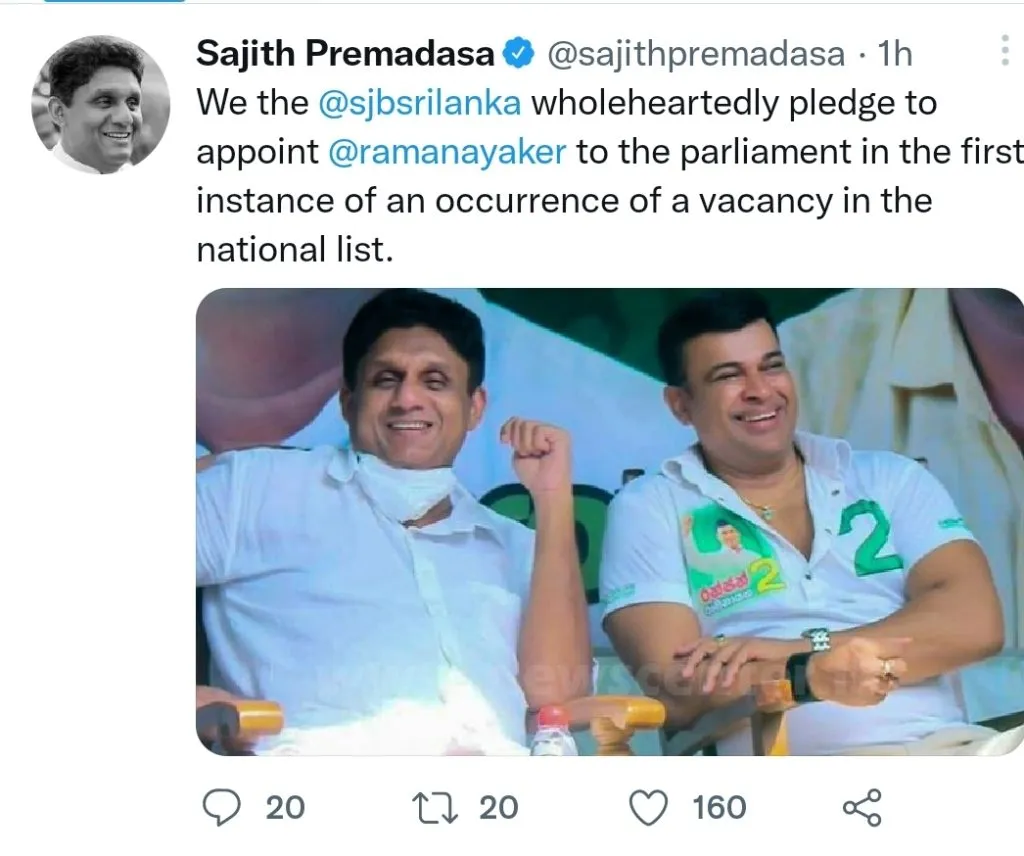Open the three-dot more options menu

pyautogui.click(x=1005, y=50)
